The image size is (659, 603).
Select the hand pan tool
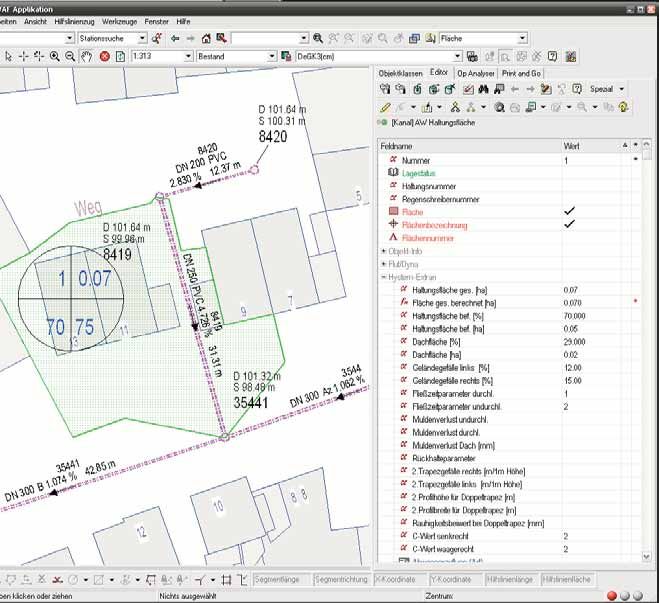coord(87,56)
